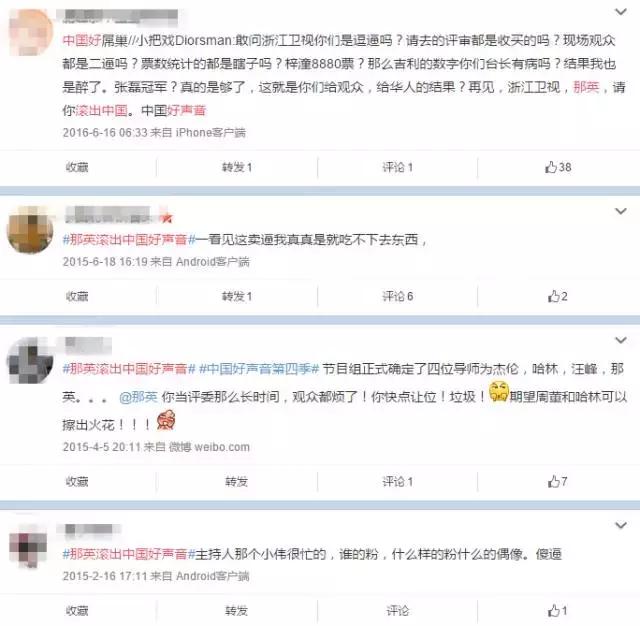The height and width of the screenshot is (626, 640).
Task: Click the iPhone客户端 source link
Action: [211, 133]
